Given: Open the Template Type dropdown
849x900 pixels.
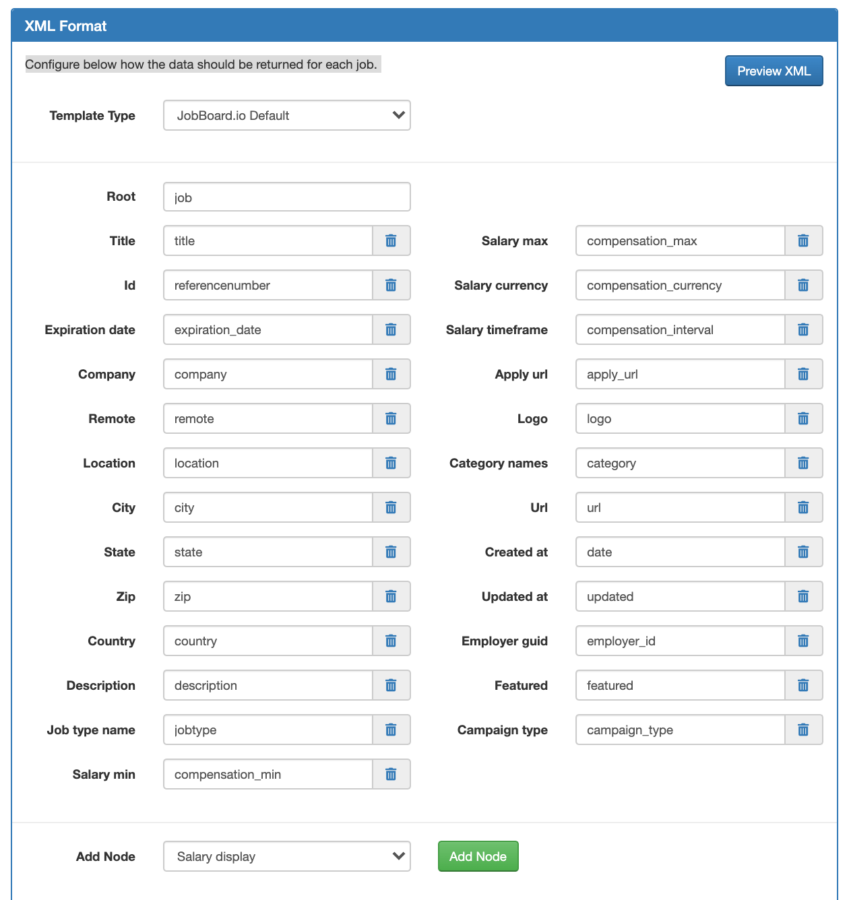Looking at the screenshot, I should tap(287, 115).
